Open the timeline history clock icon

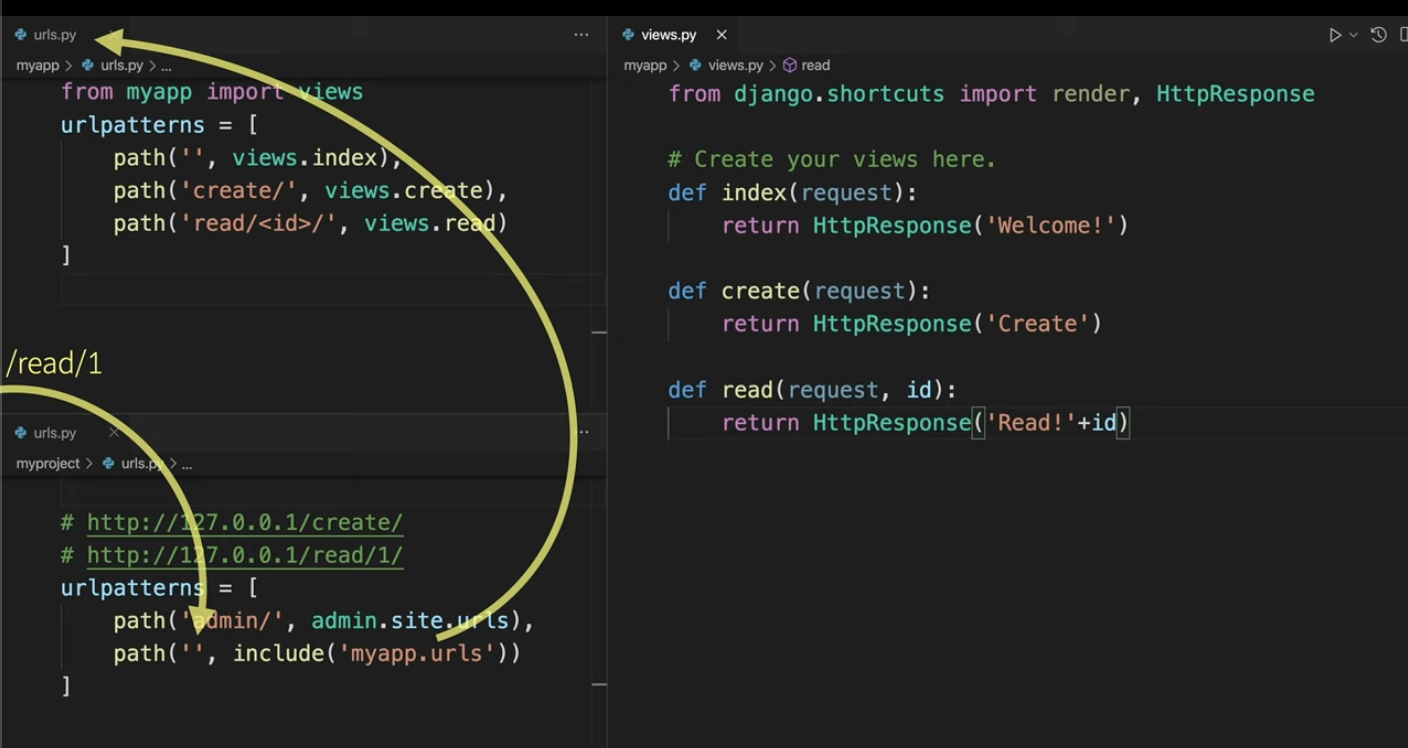(1379, 35)
